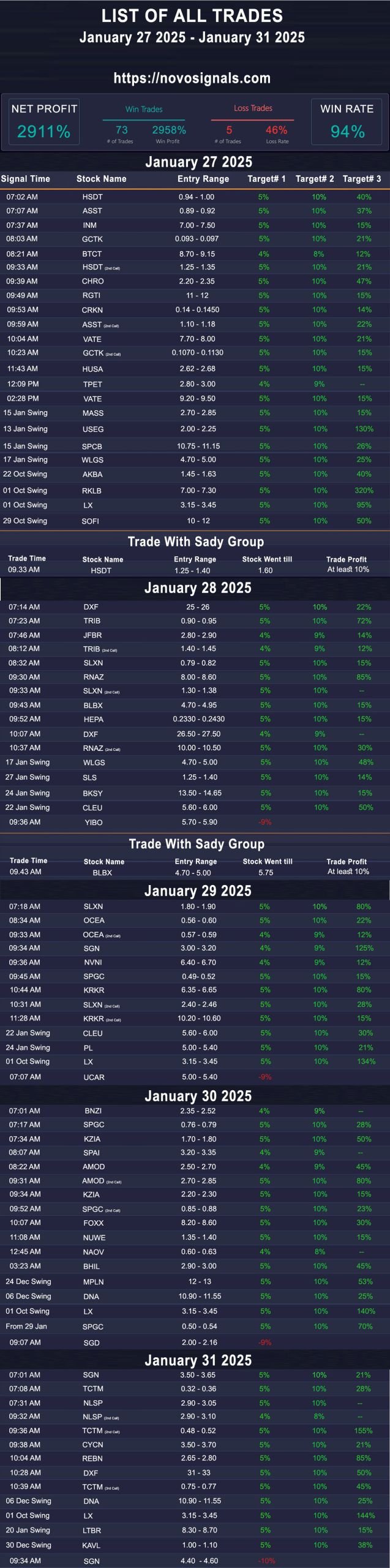Click the January 30 2025 section heading
Image resolution: width=390 pixels, height=1568 pixels.
[198, 1096]
